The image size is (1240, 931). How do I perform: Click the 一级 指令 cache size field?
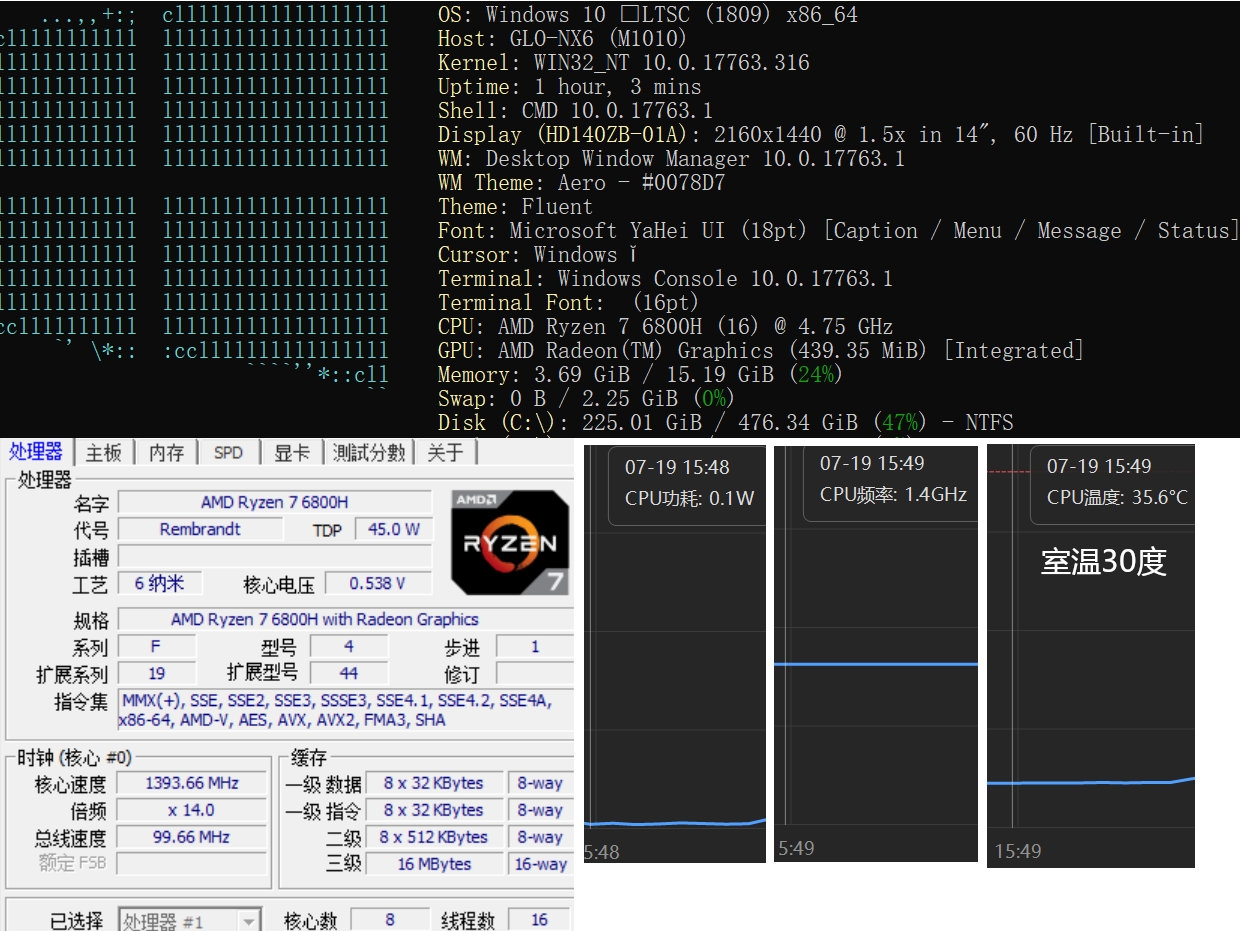pos(434,810)
